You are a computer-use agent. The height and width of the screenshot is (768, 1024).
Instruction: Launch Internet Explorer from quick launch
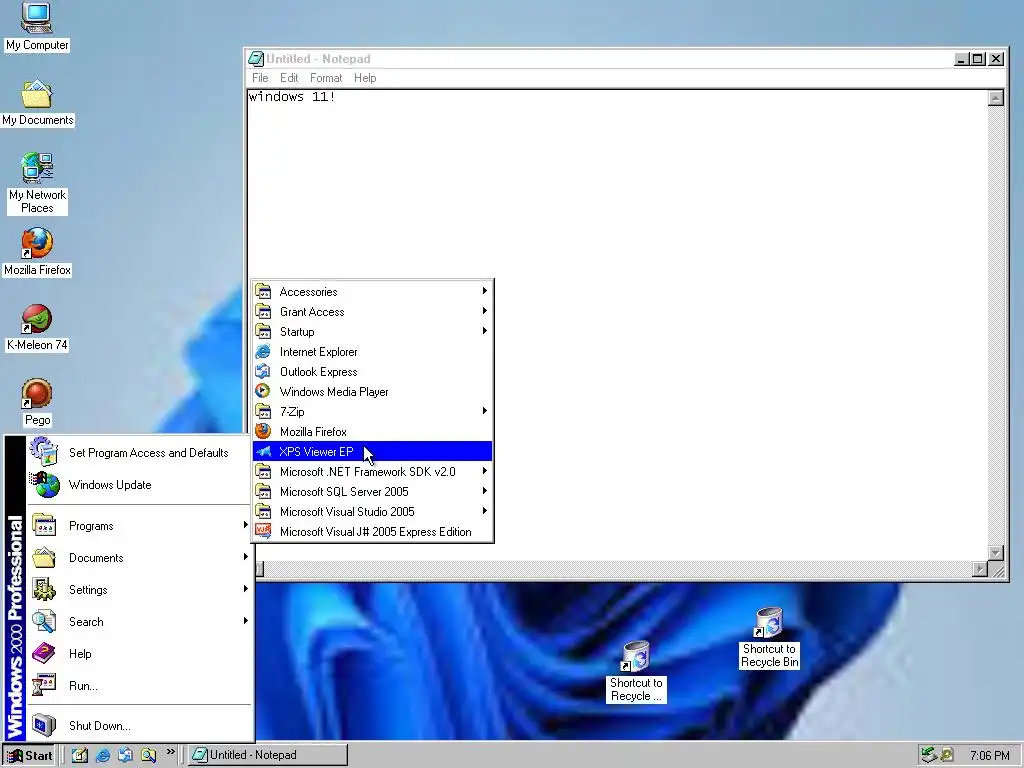click(103, 755)
